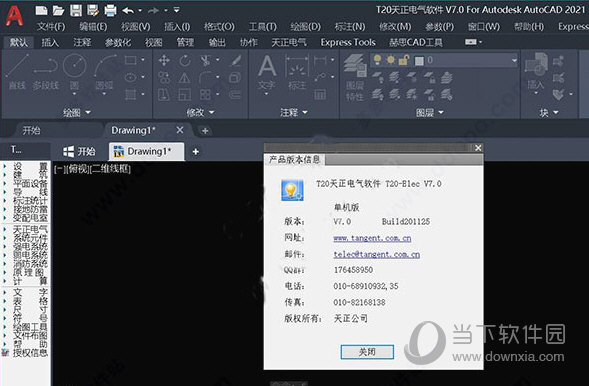Open the 格式(O) menu
Screen dimensions: 589x386
tap(219, 27)
